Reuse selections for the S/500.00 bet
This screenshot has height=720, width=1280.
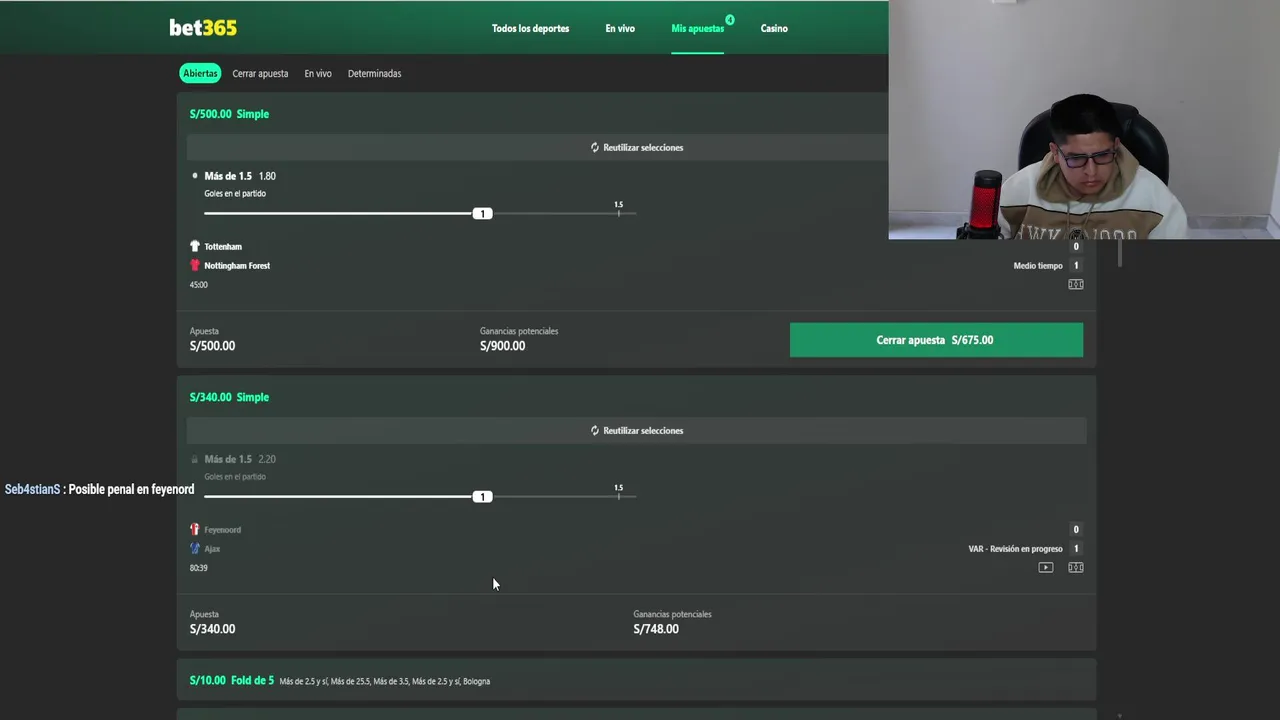(637, 147)
